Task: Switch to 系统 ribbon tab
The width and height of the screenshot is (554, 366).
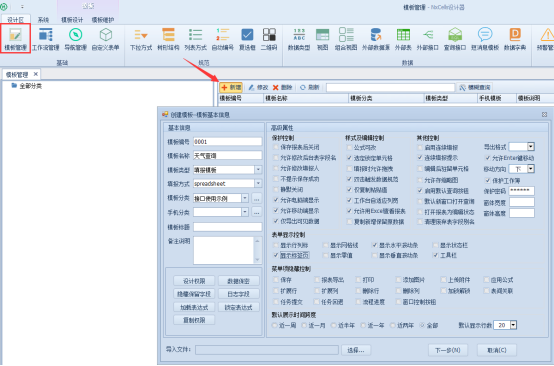Action: point(43,20)
